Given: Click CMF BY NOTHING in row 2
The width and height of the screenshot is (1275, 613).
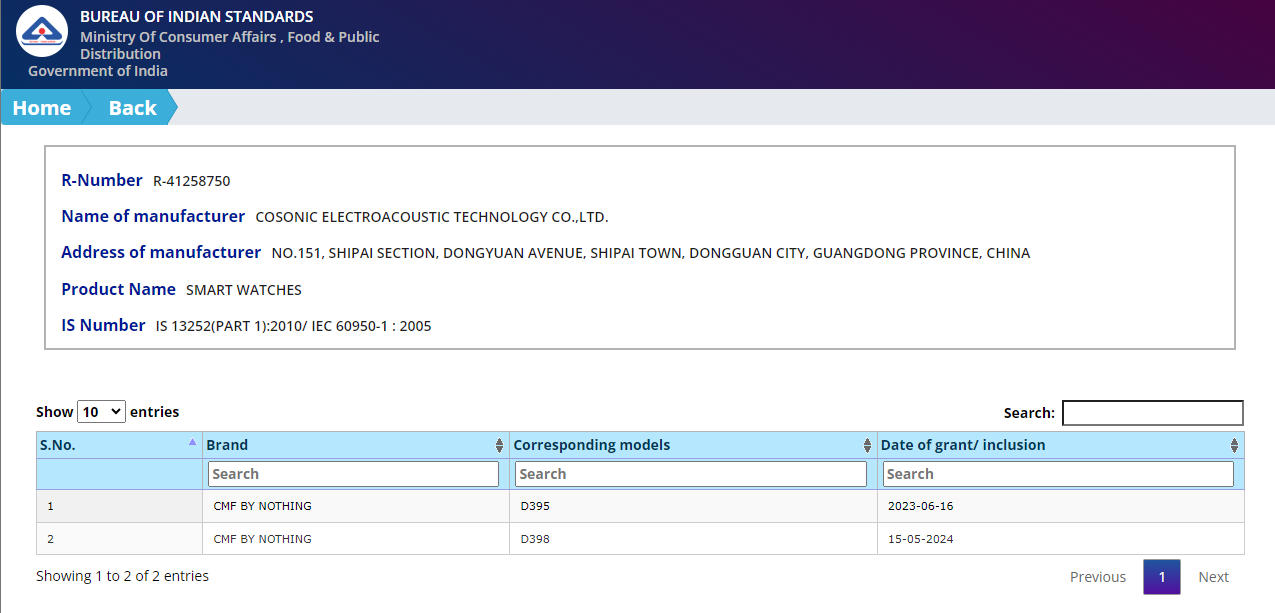Looking at the screenshot, I should [262, 539].
